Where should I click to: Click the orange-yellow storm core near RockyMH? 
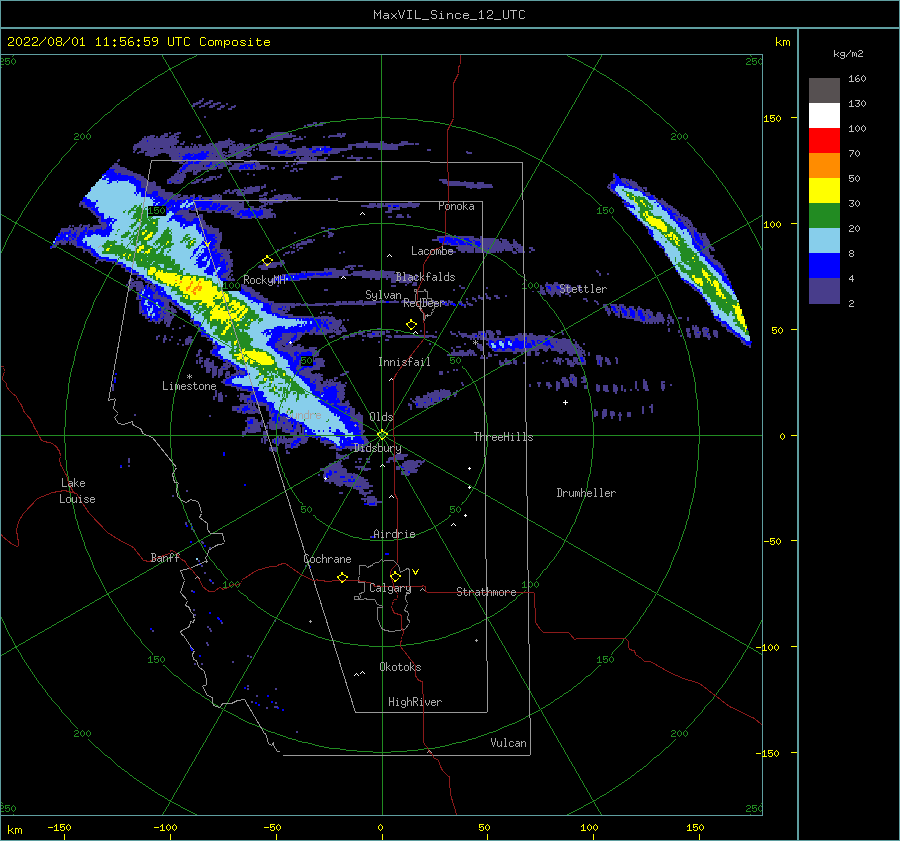[x=195, y=286]
